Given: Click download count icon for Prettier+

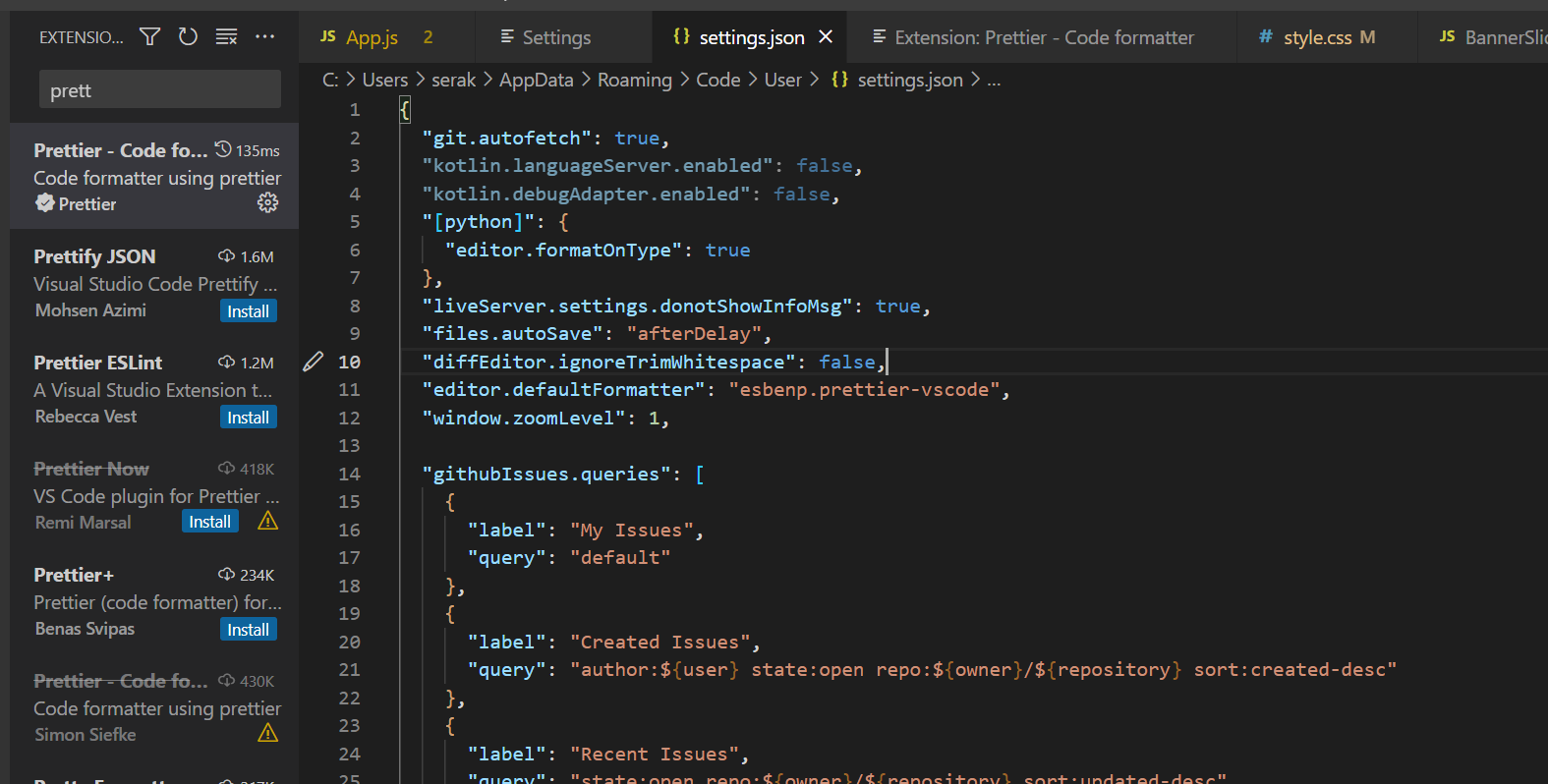Looking at the screenshot, I should pos(226,574).
